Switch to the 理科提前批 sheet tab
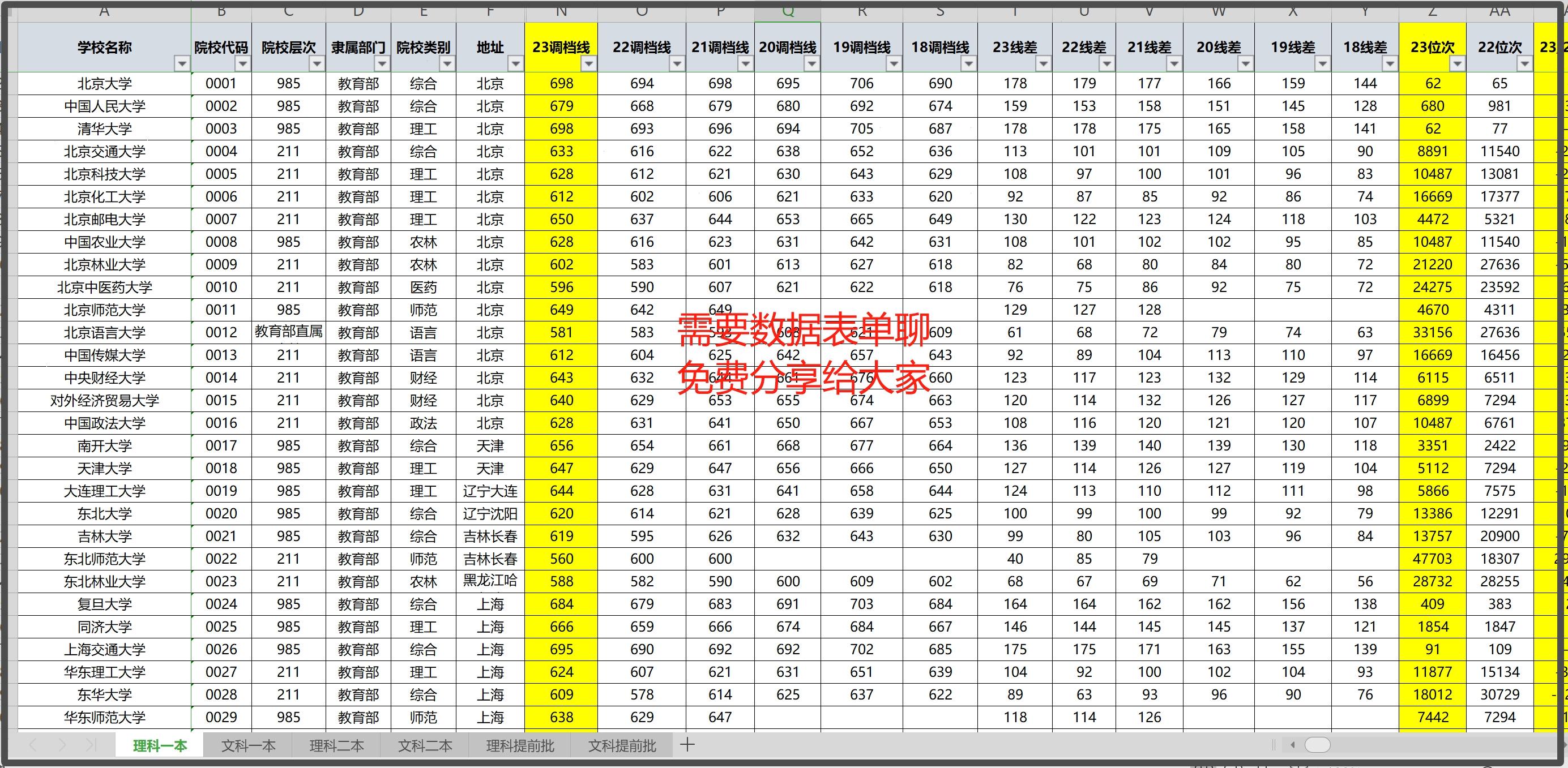1568x768 pixels. click(x=519, y=746)
